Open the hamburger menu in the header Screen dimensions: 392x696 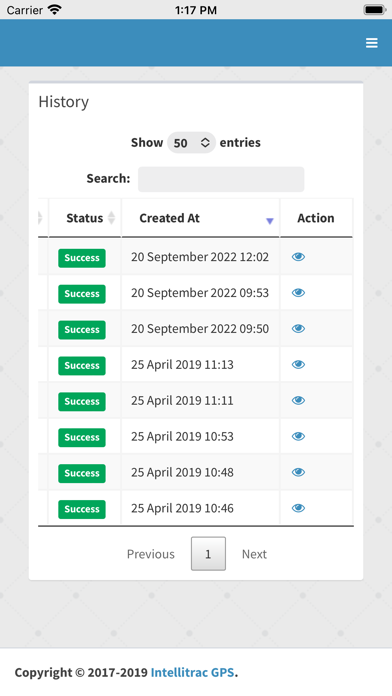click(372, 43)
